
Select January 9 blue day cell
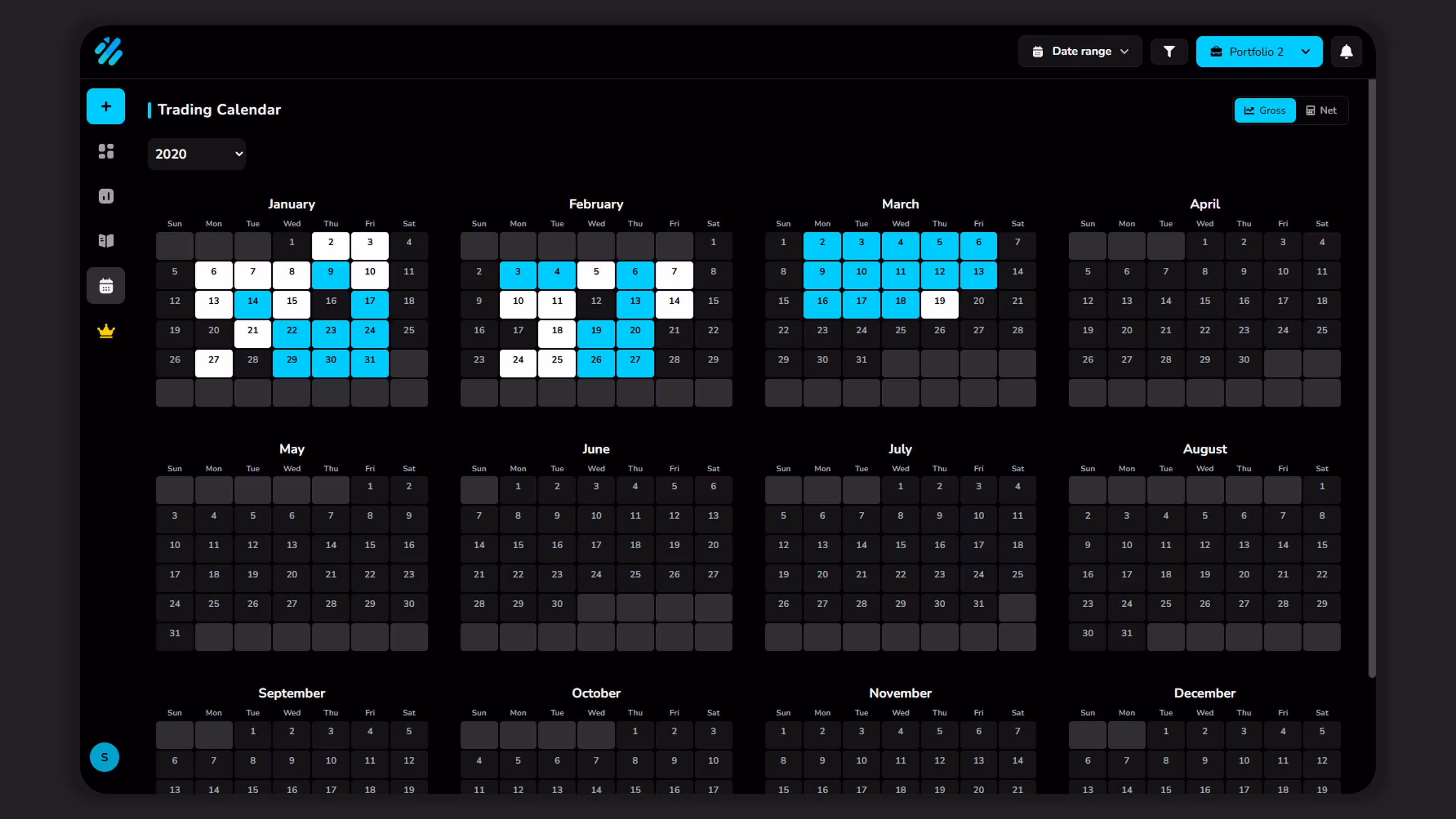(x=331, y=275)
